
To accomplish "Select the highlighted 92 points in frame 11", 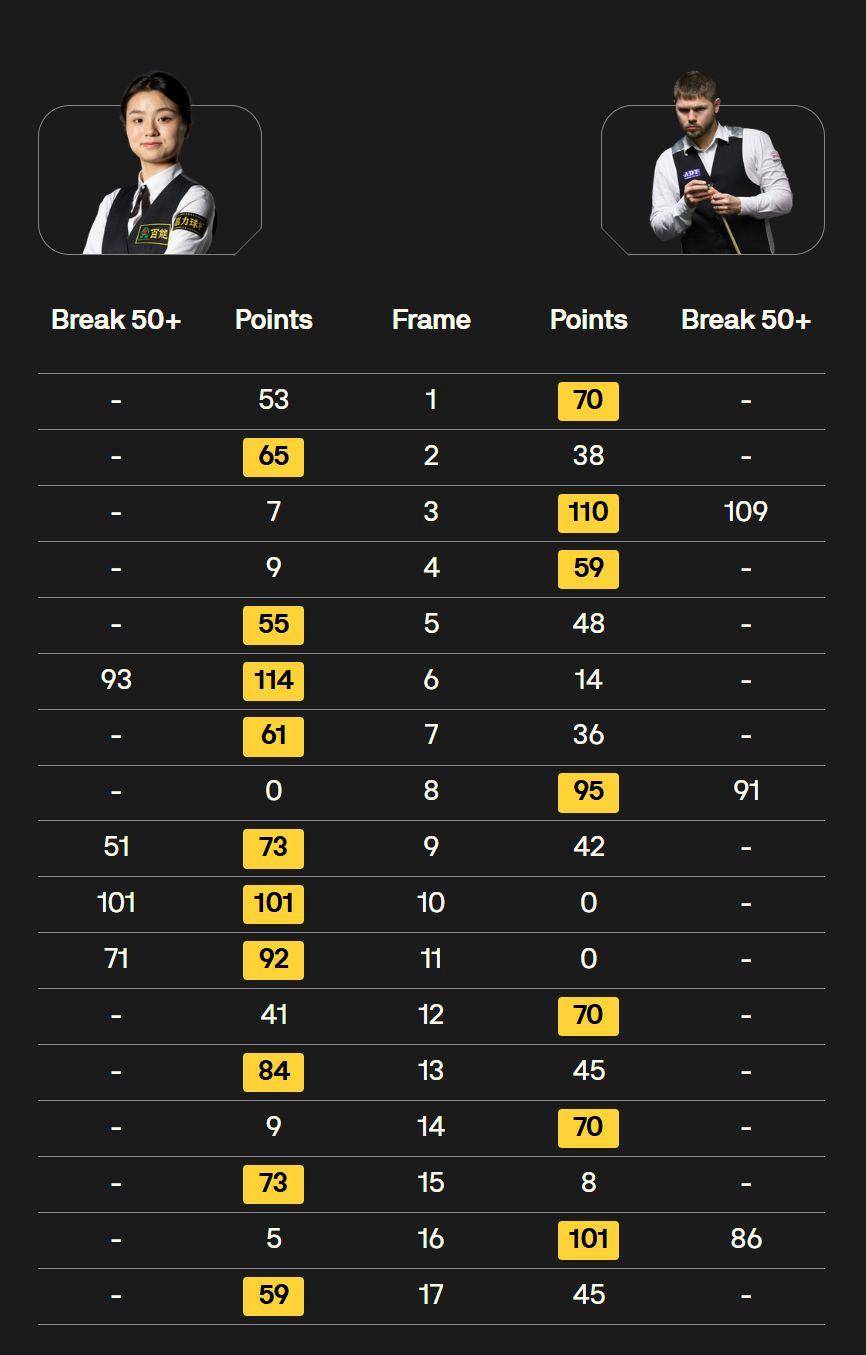I will tap(273, 960).
